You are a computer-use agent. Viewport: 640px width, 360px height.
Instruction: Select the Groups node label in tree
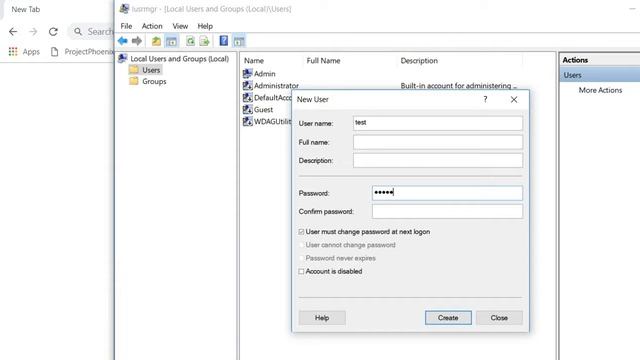tap(154, 81)
